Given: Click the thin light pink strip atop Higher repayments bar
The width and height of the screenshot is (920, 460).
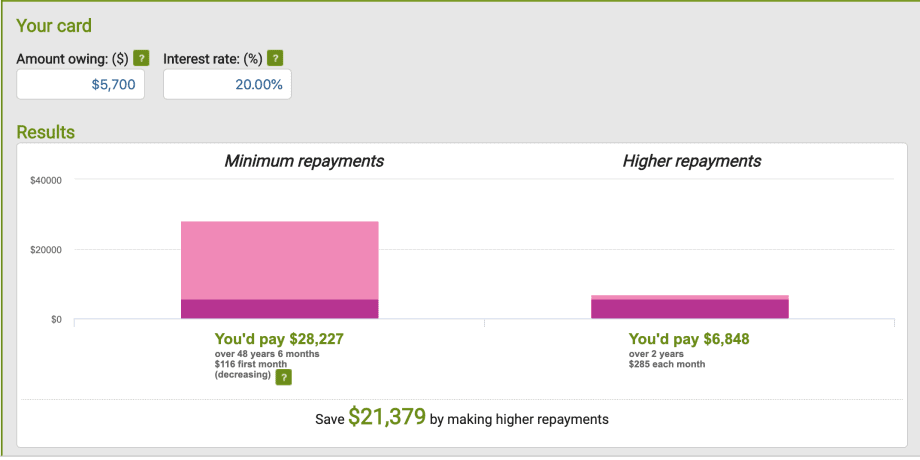Looking at the screenshot, I should tap(690, 297).
